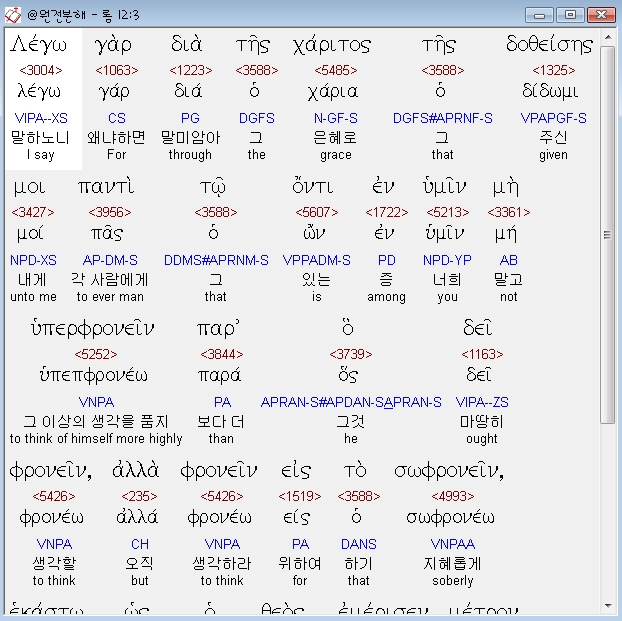Image resolution: width=622 pixels, height=621 pixels.
Task: Click the vertical scrollbar thumb
Action: pos(608,235)
